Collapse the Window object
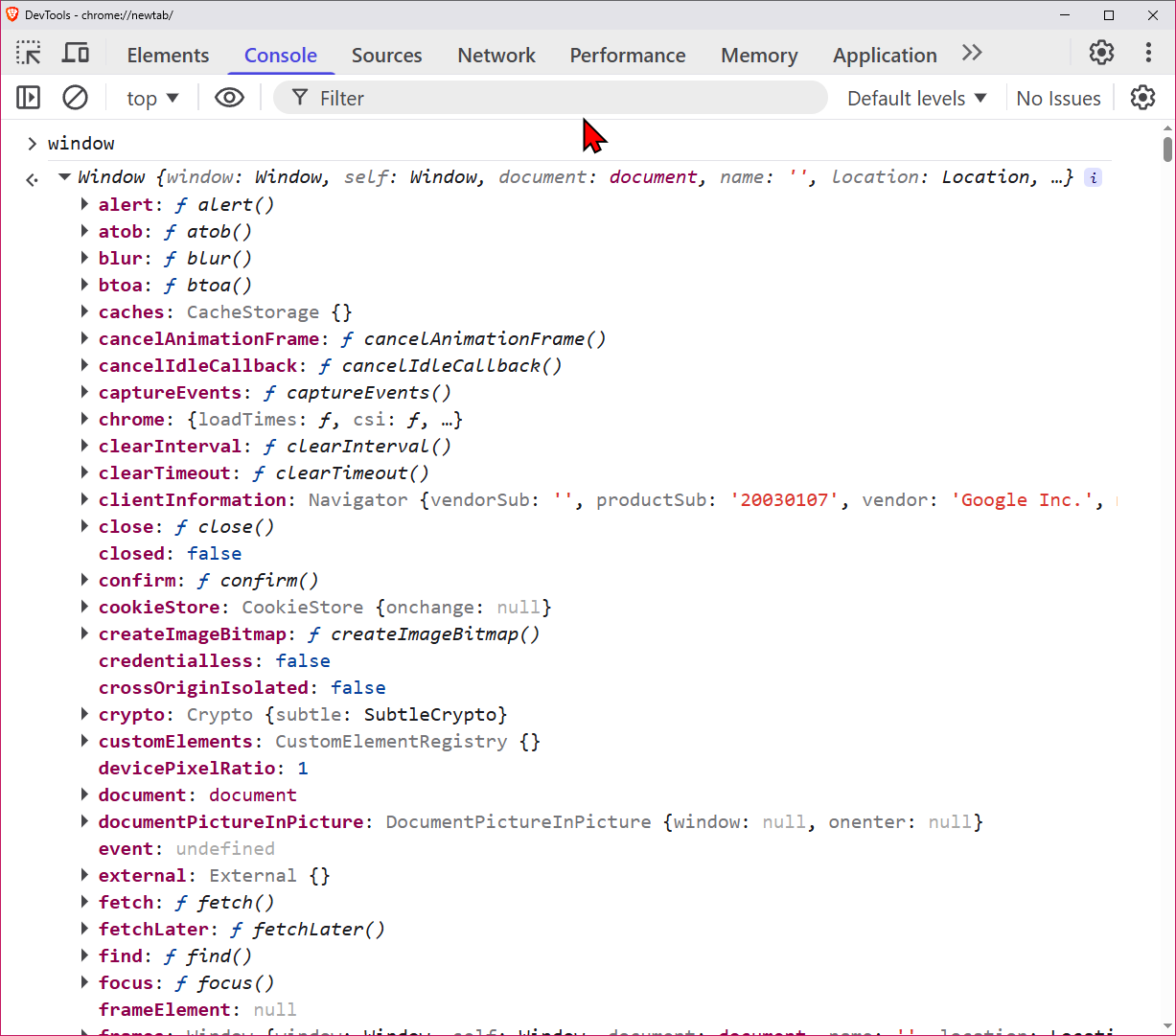Image resolution: width=1176 pixels, height=1036 pixels. point(63,176)
